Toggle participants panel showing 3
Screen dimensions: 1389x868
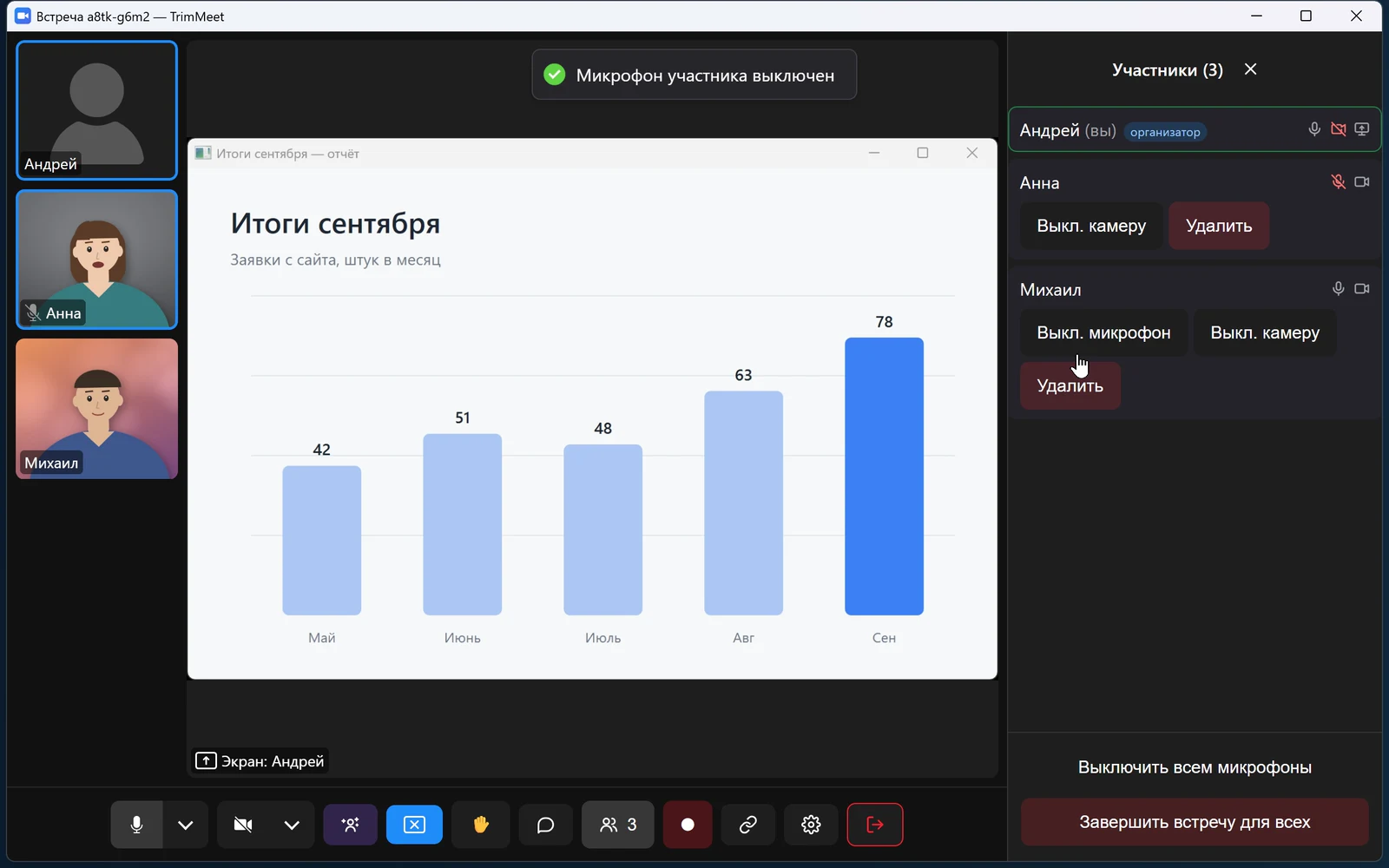click(618, 825)
